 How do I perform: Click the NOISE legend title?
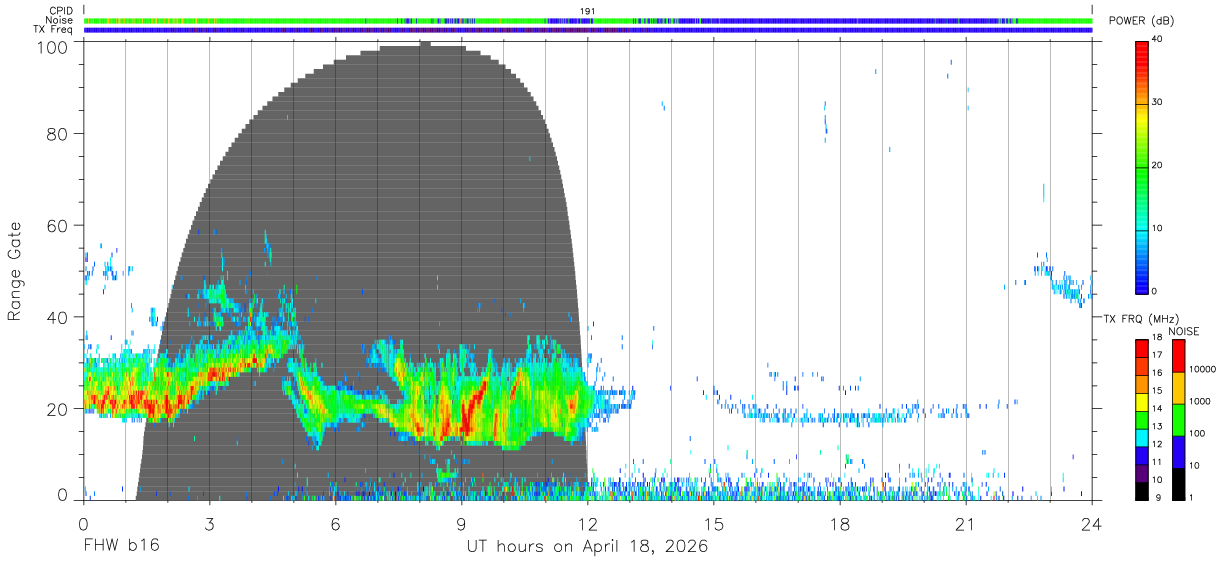1182,331
